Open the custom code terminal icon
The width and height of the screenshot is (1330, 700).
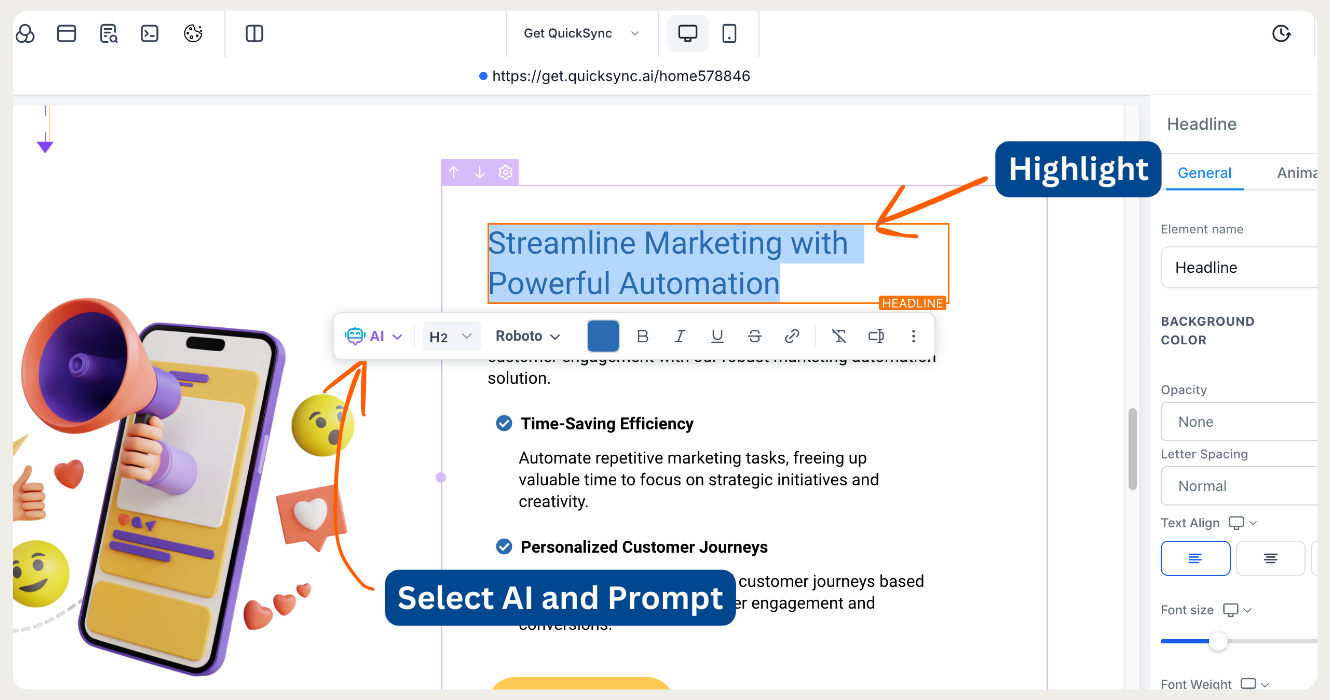pos(150,34)
